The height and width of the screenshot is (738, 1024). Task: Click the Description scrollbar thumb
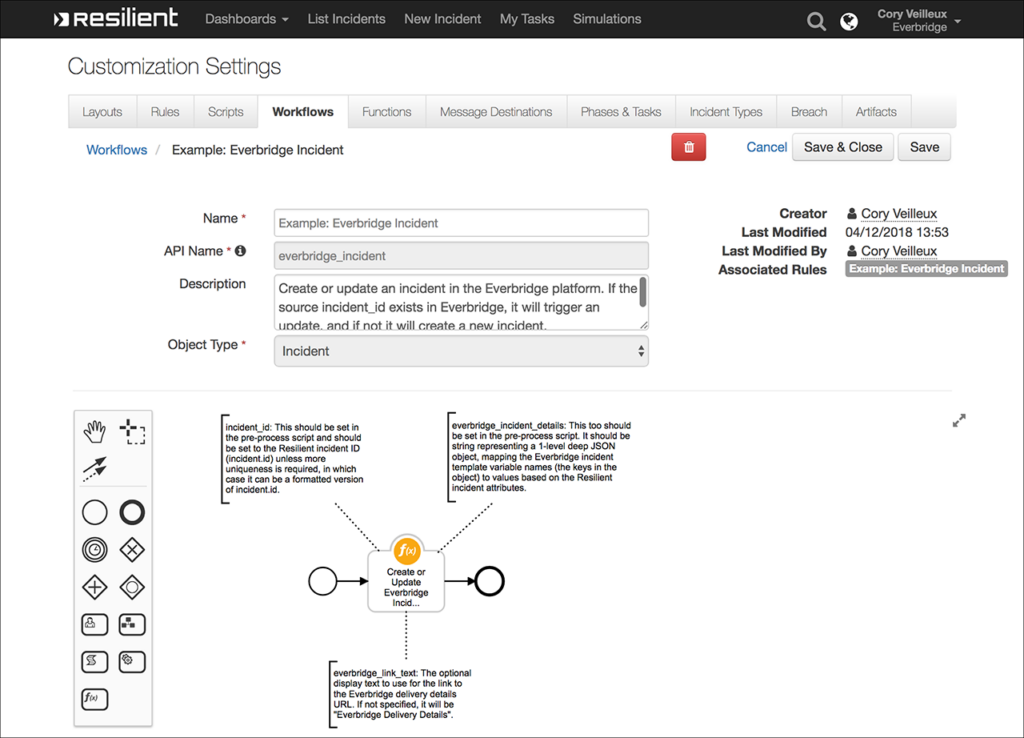point(643,292)
